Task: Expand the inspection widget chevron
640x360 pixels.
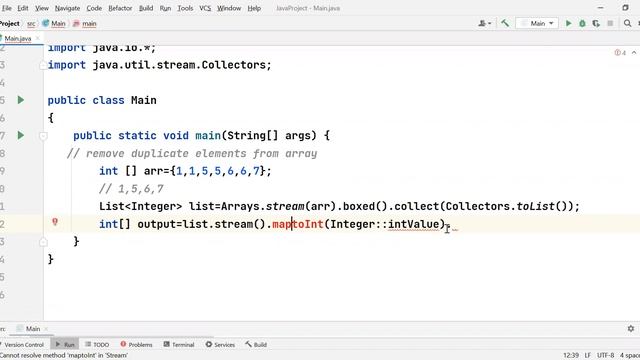Action: click(634, 53)
